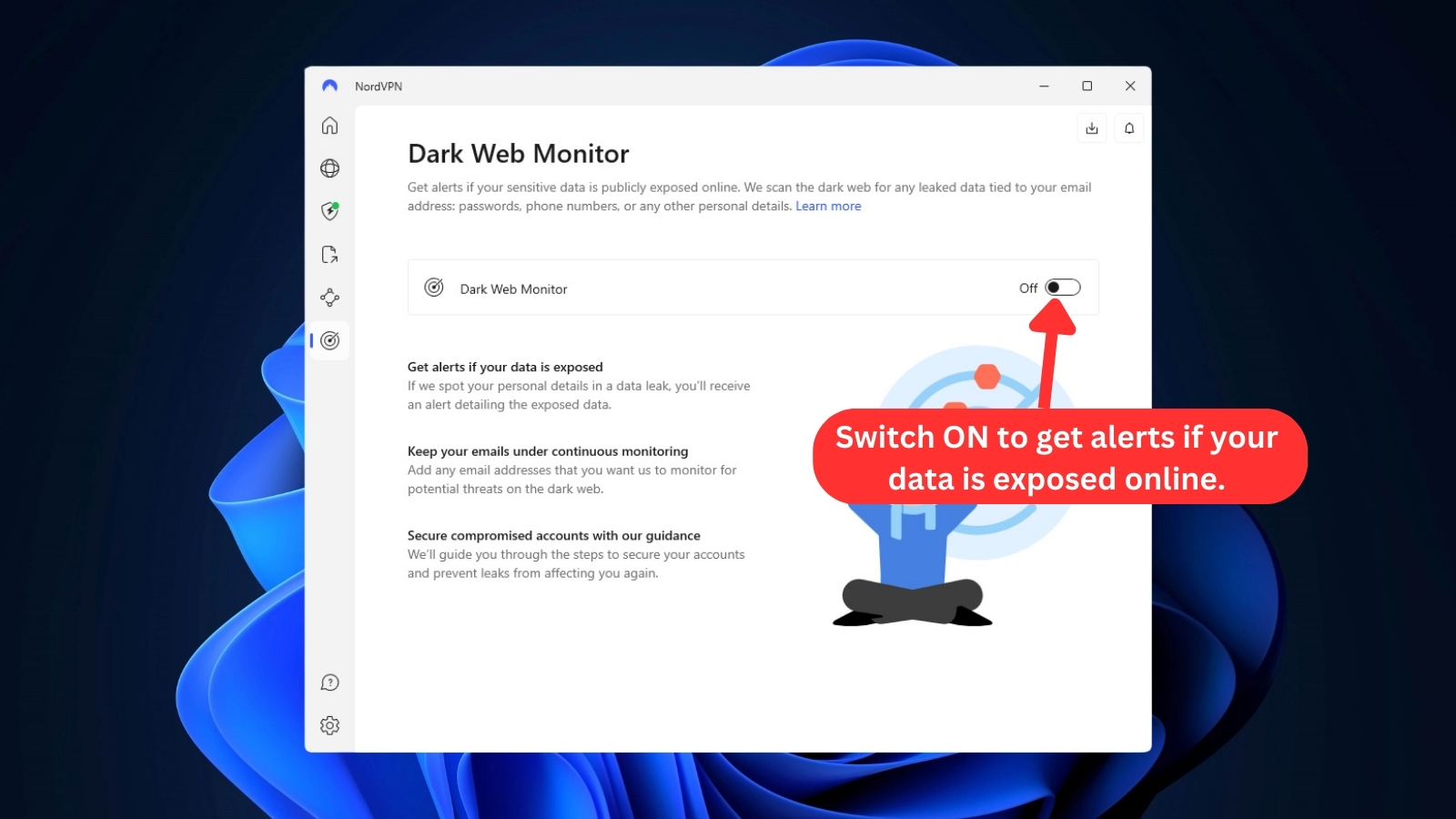Viewport: 1456px width, 819px height.
Task: Open the help chat icon
Action: [x=329, y=682]
